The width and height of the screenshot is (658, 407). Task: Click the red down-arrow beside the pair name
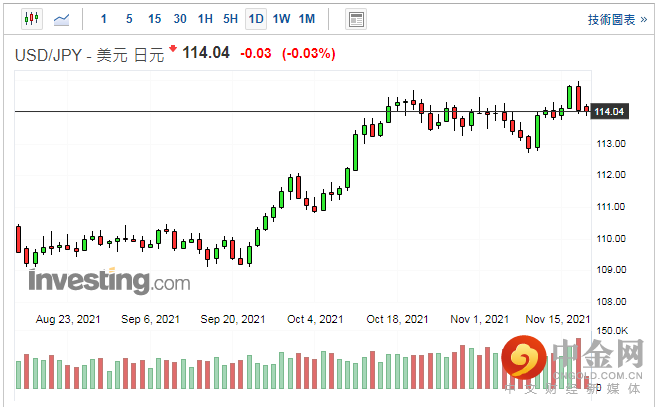tap(173, 49)
